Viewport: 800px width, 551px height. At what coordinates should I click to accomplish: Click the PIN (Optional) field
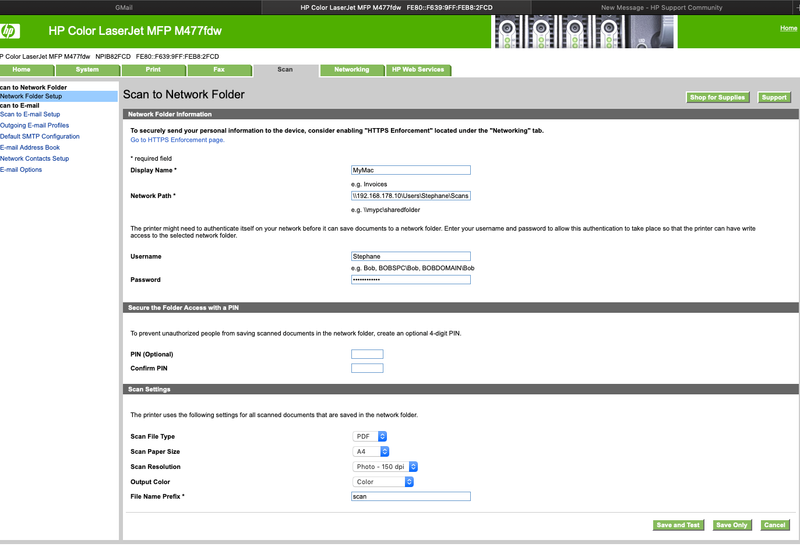pos(367,355)
